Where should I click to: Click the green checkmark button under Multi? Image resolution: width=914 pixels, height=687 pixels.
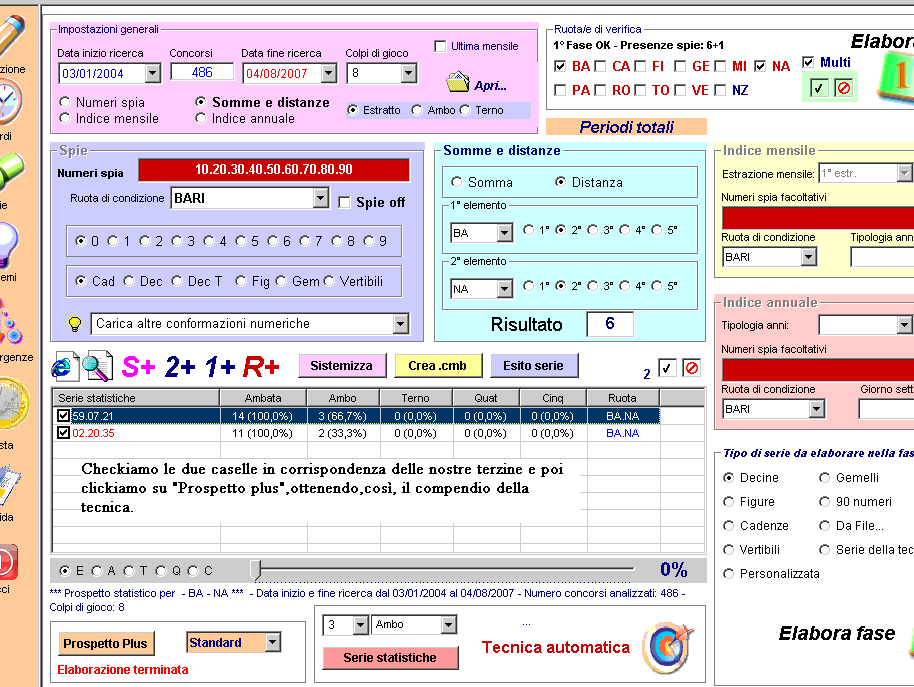[x=818, y=88]
